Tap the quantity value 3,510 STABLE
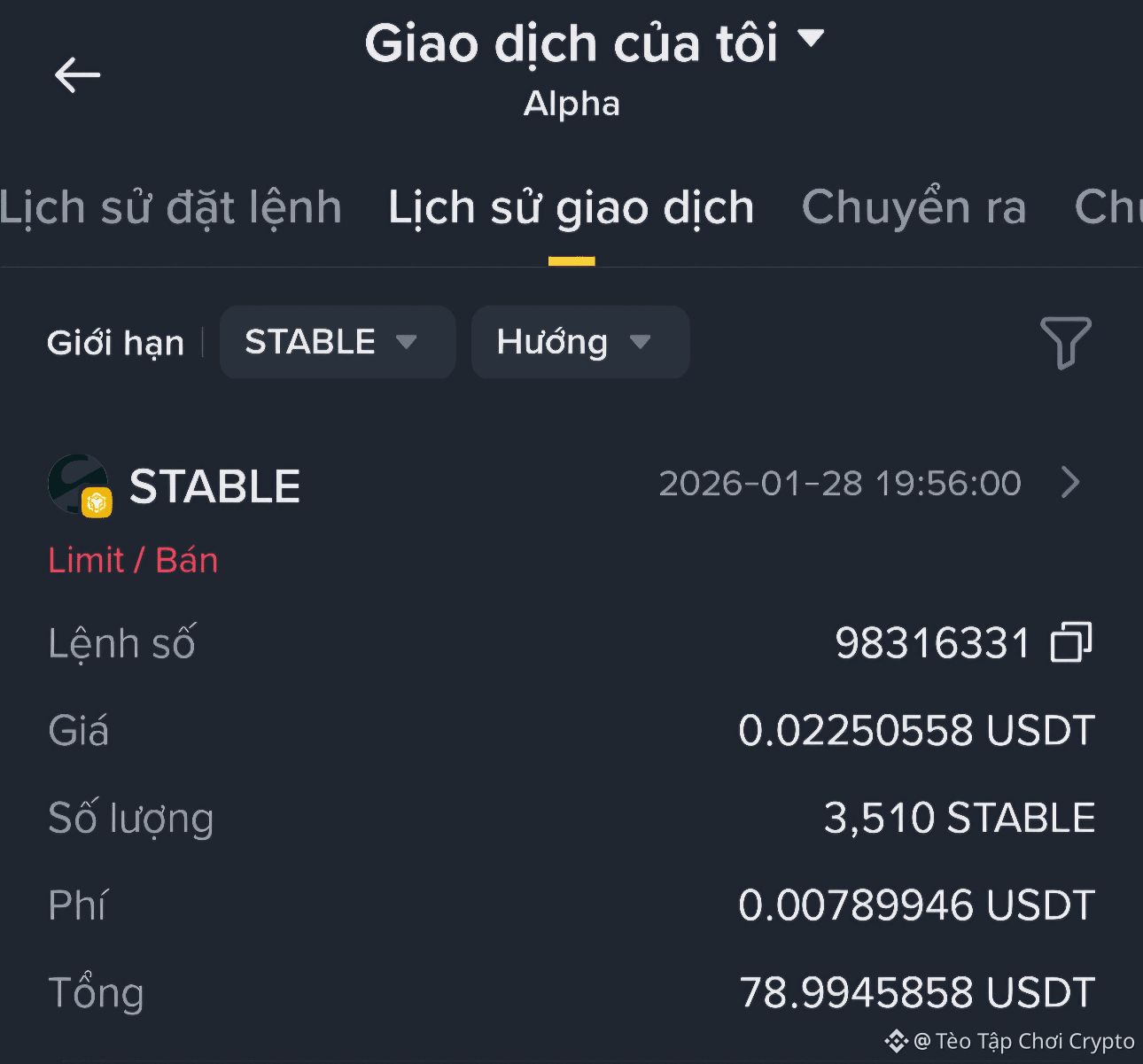 959,818
